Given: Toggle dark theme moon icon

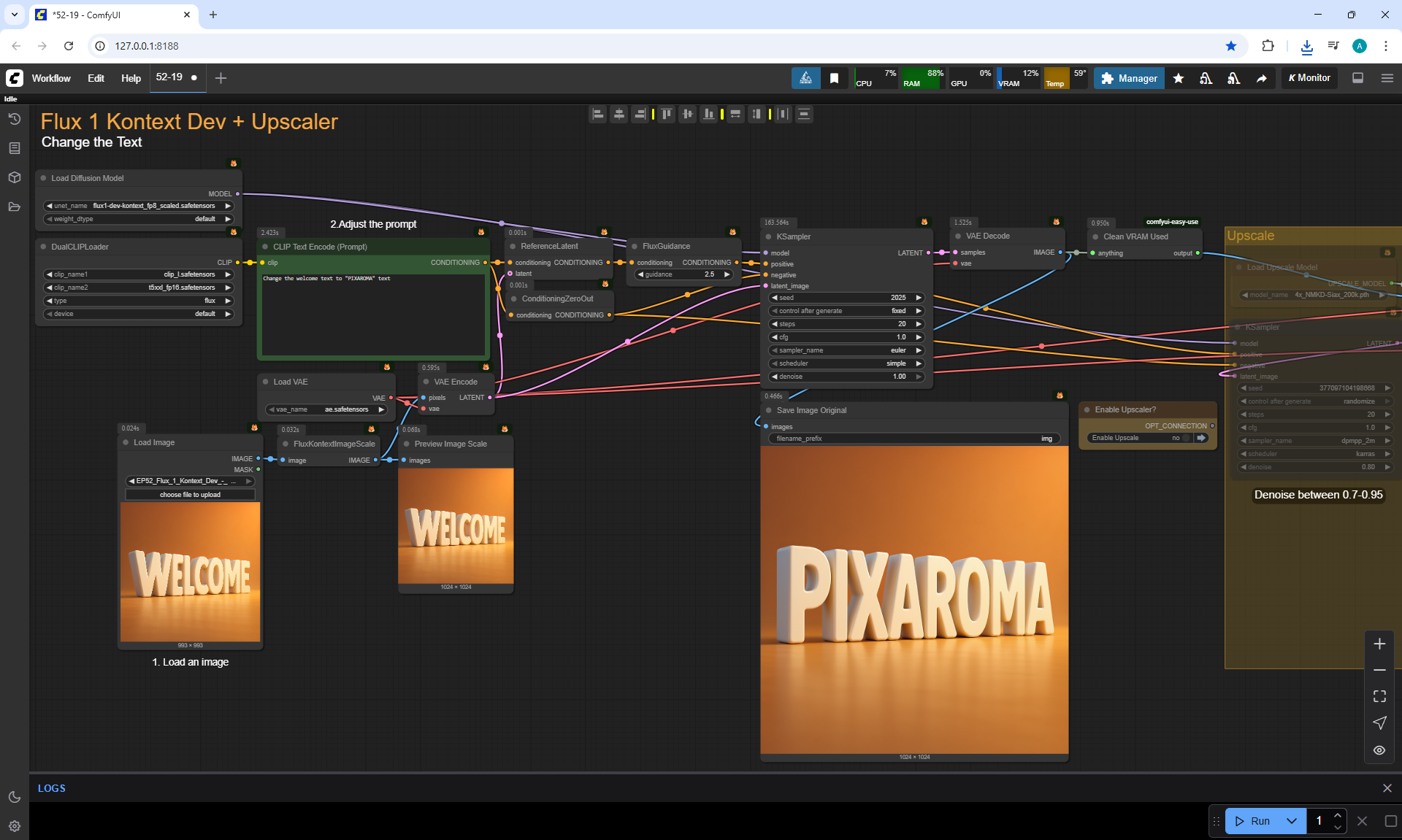Looking at the screenshot, I should point(15,797).
